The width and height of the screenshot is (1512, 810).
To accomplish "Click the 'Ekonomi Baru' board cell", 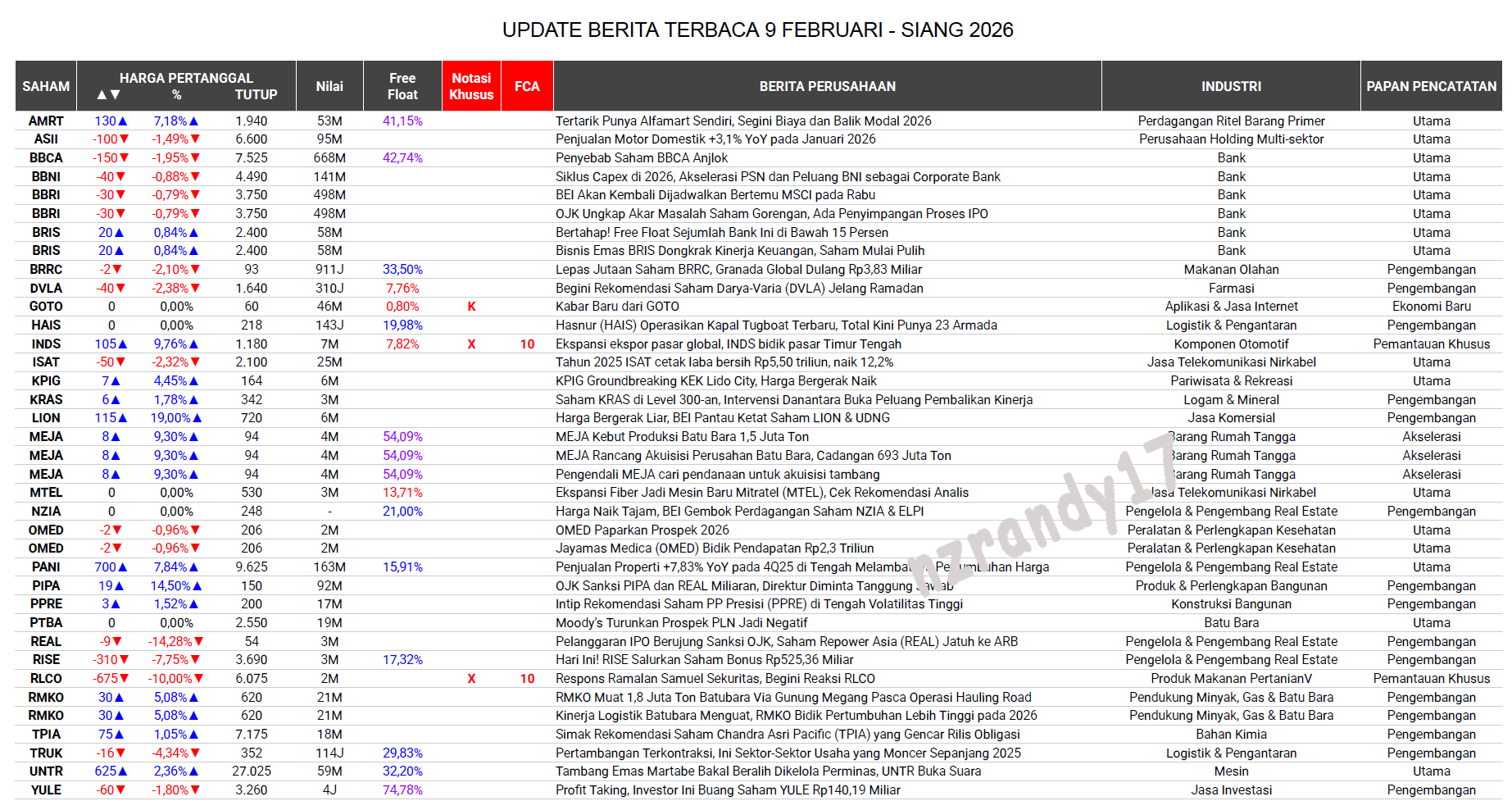I will point(1431,307).
